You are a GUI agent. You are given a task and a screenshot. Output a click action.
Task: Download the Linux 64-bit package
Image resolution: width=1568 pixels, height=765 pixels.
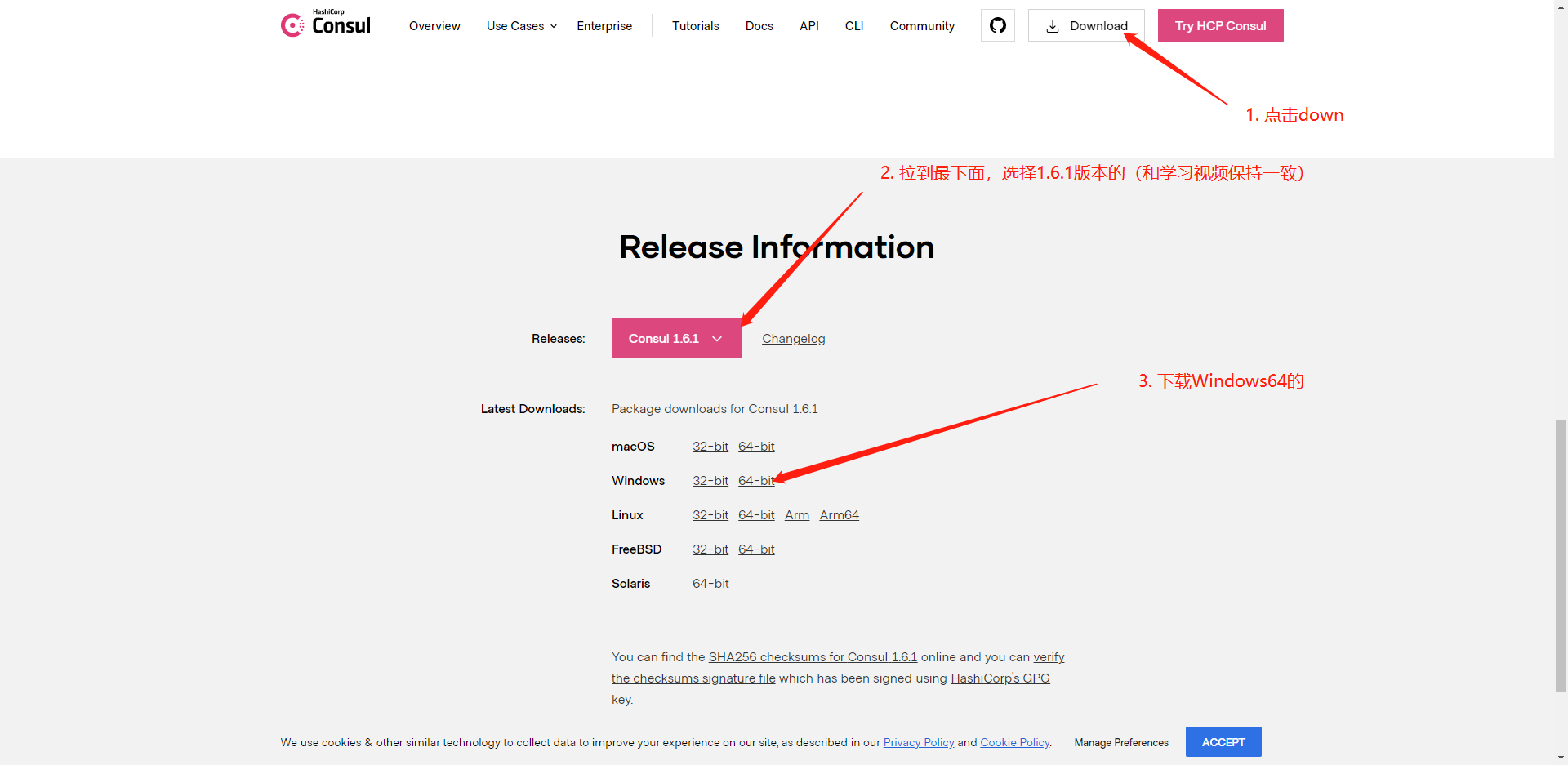(756, 515)
